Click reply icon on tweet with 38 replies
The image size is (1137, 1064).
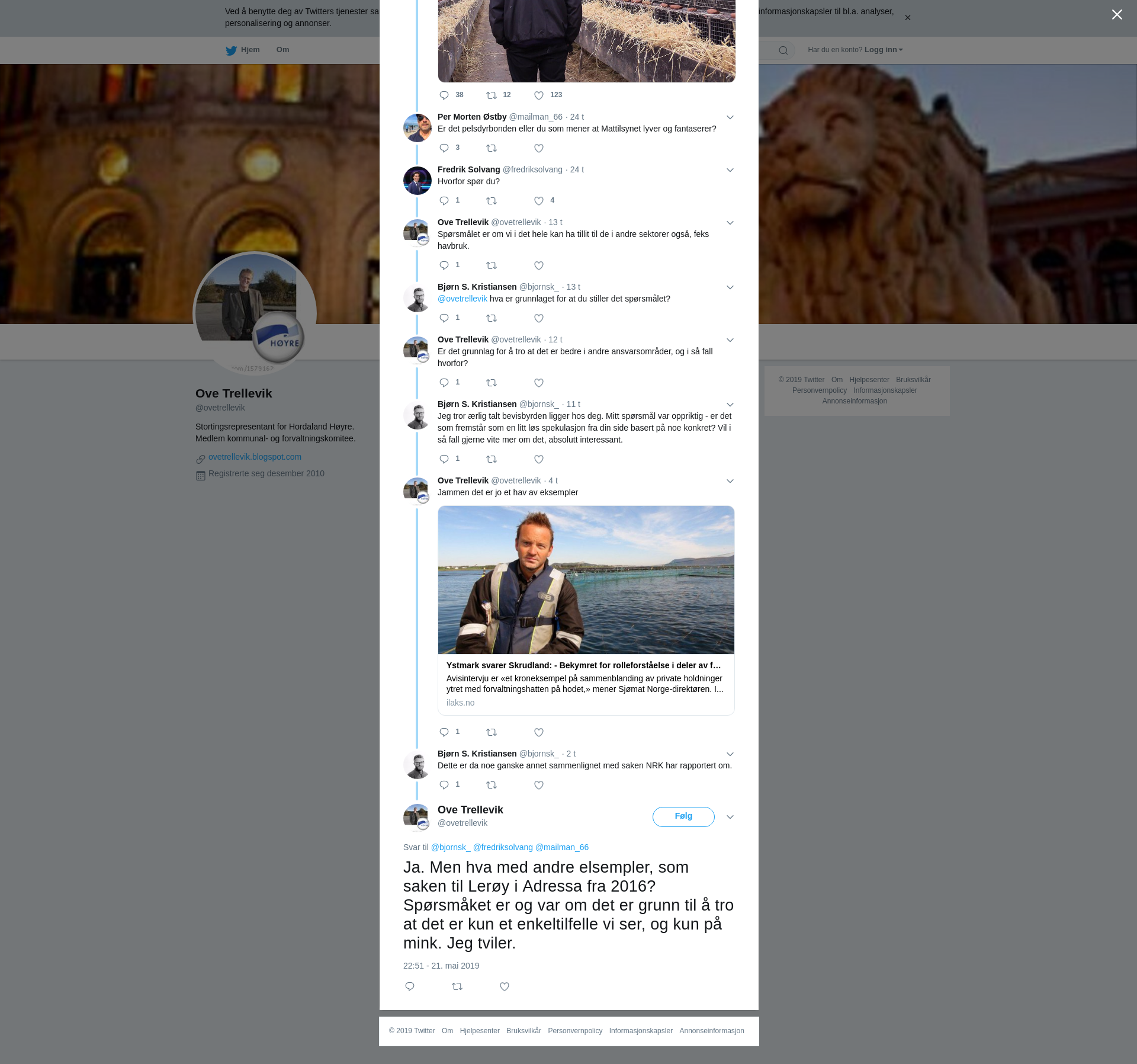pos(444,95)
